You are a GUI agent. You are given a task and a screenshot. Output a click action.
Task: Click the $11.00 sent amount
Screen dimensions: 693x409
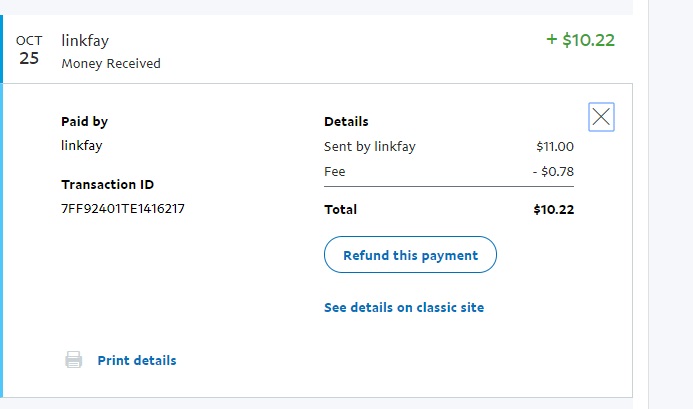555,146
